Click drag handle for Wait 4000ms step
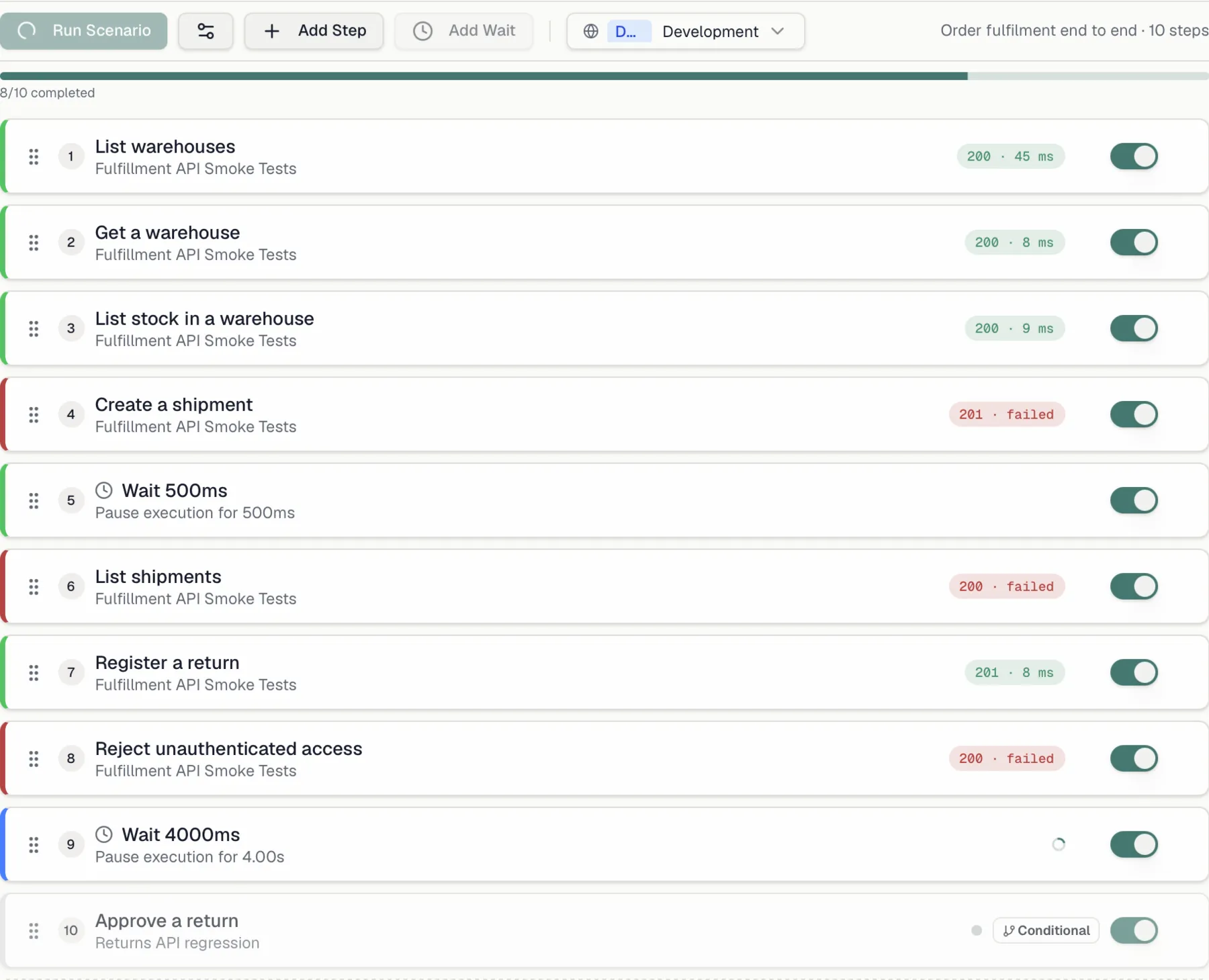Image resolution: width=1209 pixels, height=980 pixels. tap(34, 844)
